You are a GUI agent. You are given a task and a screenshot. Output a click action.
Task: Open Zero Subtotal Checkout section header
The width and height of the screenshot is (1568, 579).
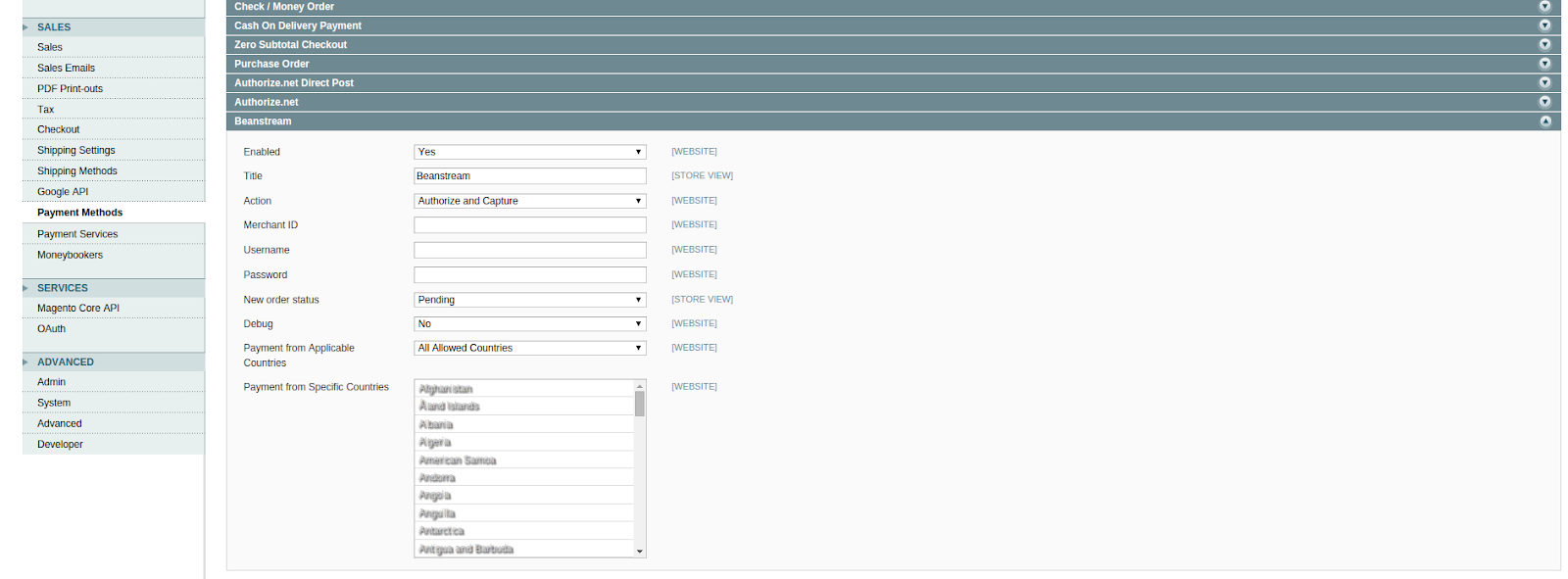coord(893,45)
